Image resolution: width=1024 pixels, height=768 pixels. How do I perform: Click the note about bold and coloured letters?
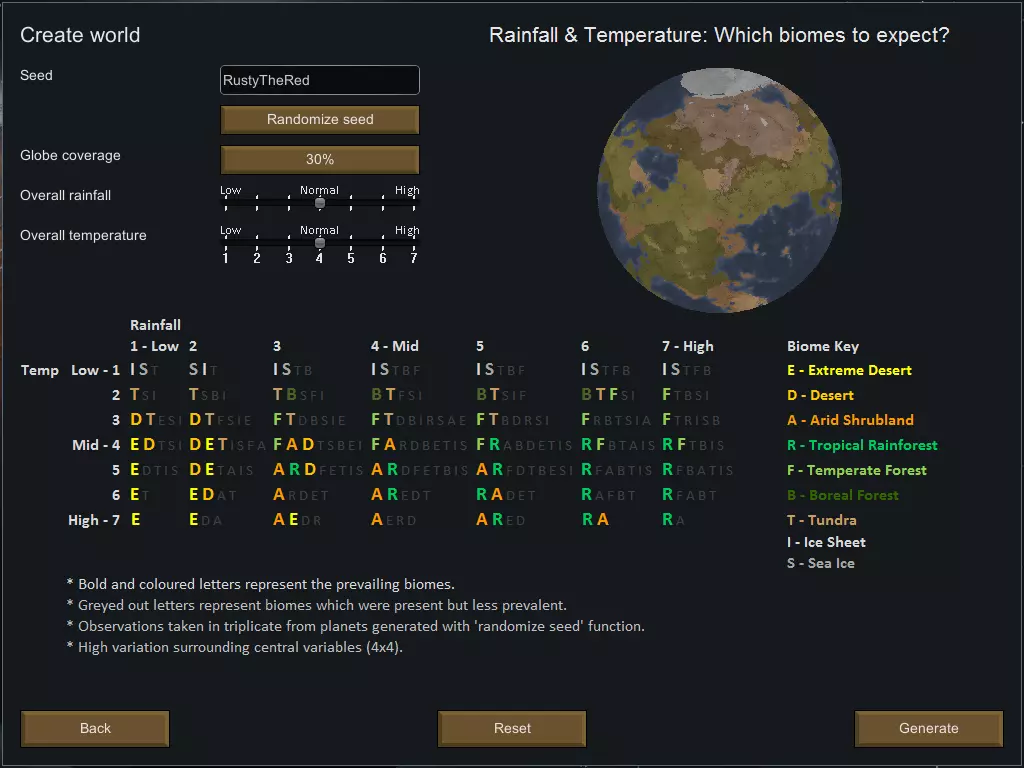261,584
